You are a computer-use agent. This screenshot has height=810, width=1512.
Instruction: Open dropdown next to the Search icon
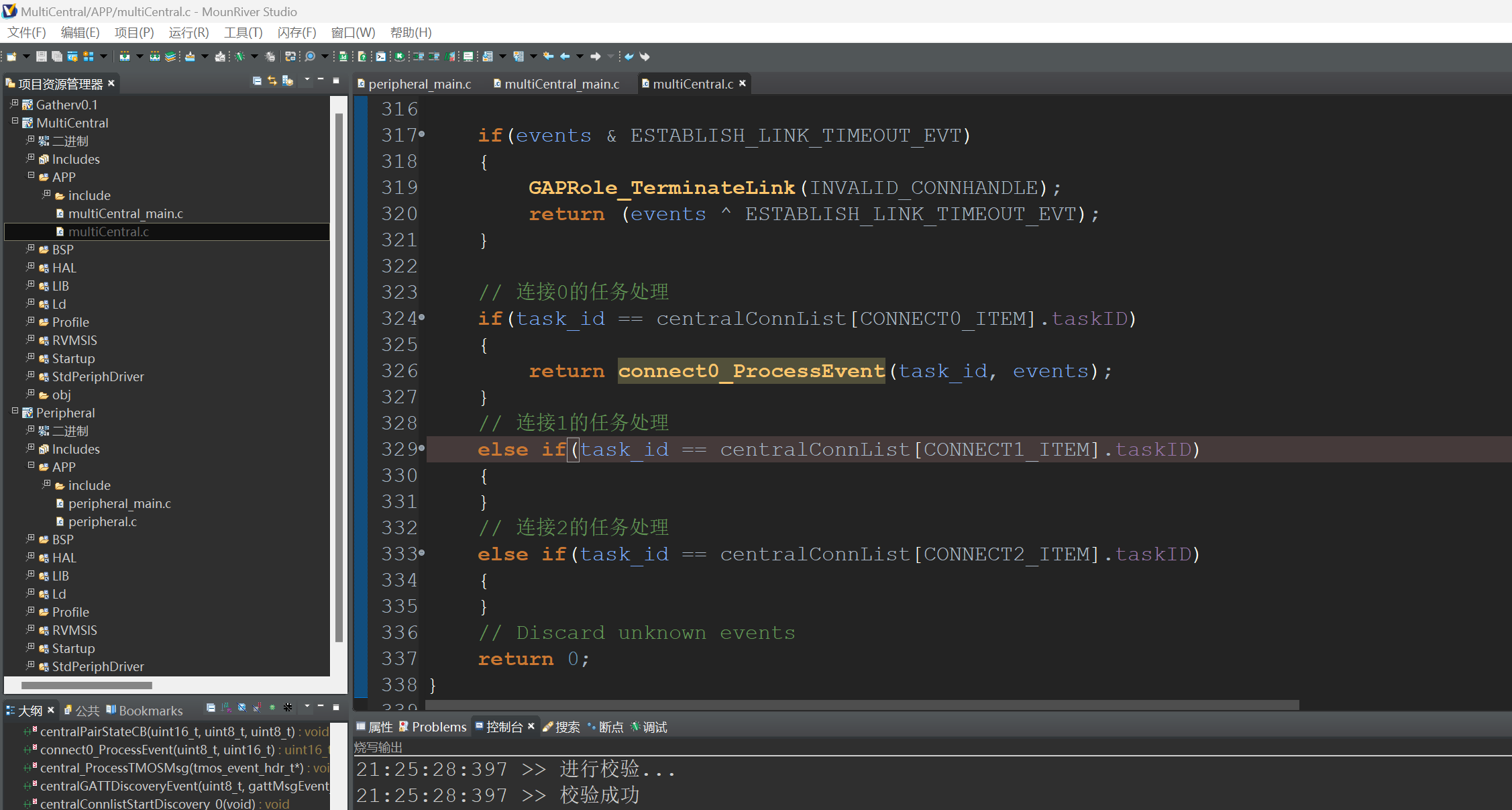[325, 56]
